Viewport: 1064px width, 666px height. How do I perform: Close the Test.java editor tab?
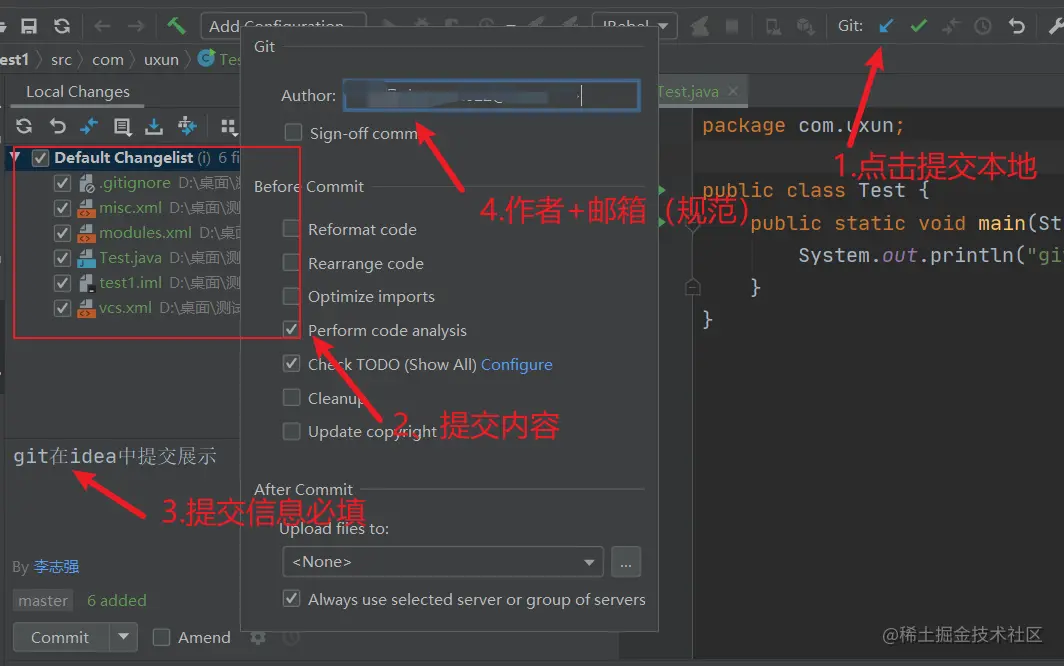(x=733, y=91)
